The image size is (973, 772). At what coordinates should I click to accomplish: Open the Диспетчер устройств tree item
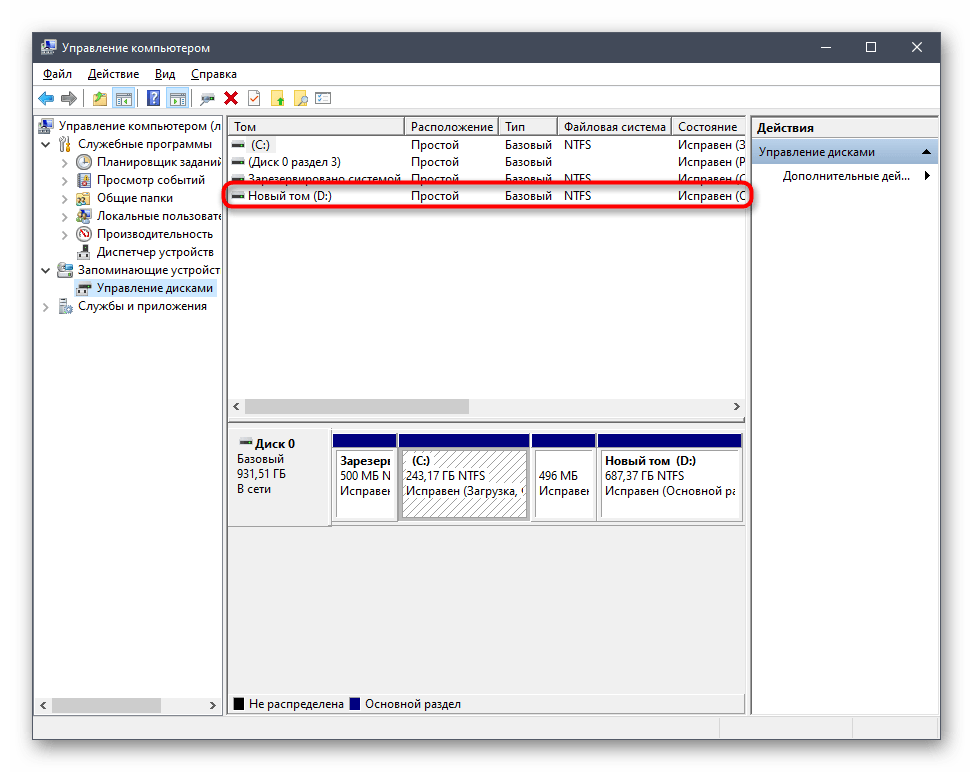pyautogui.click(x=154, y=252)
